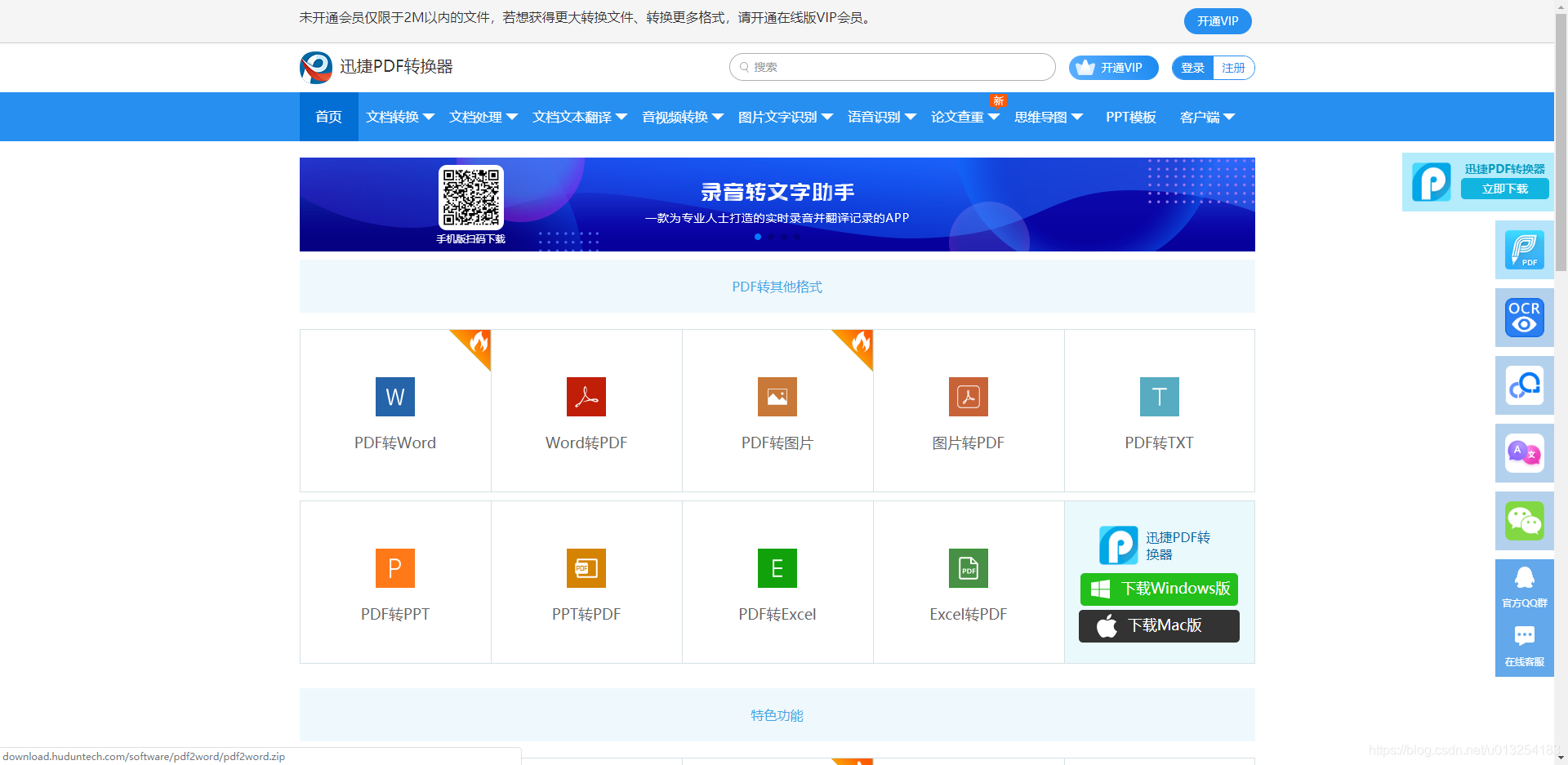Click the 迅捷PDF转换器 P icon in download card

click(1119, 545)
